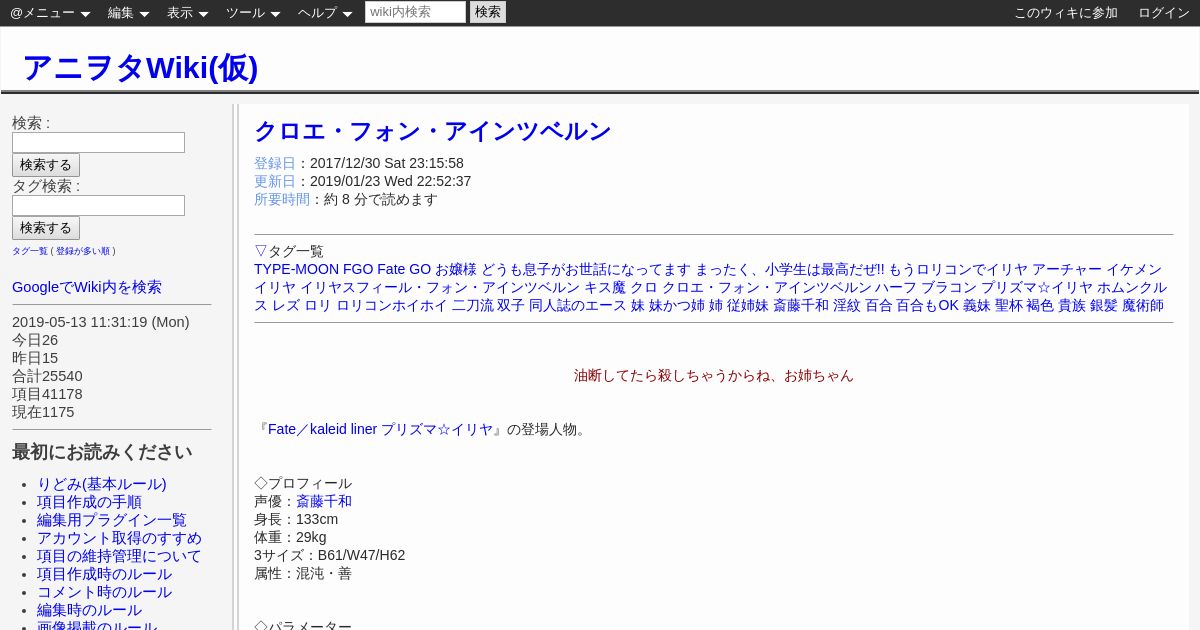
Task: Click the 従姉妹 tag
Action: (748, 305)
